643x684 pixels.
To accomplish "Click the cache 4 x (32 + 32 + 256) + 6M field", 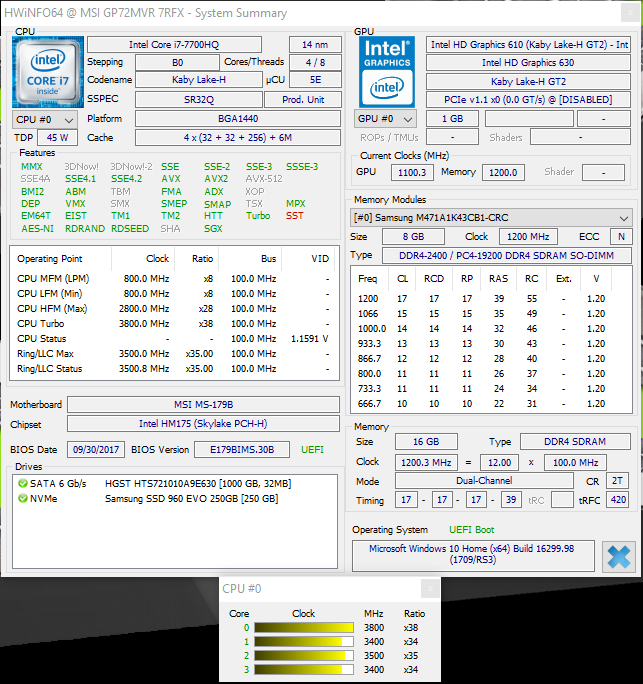I will click(238, 138).
